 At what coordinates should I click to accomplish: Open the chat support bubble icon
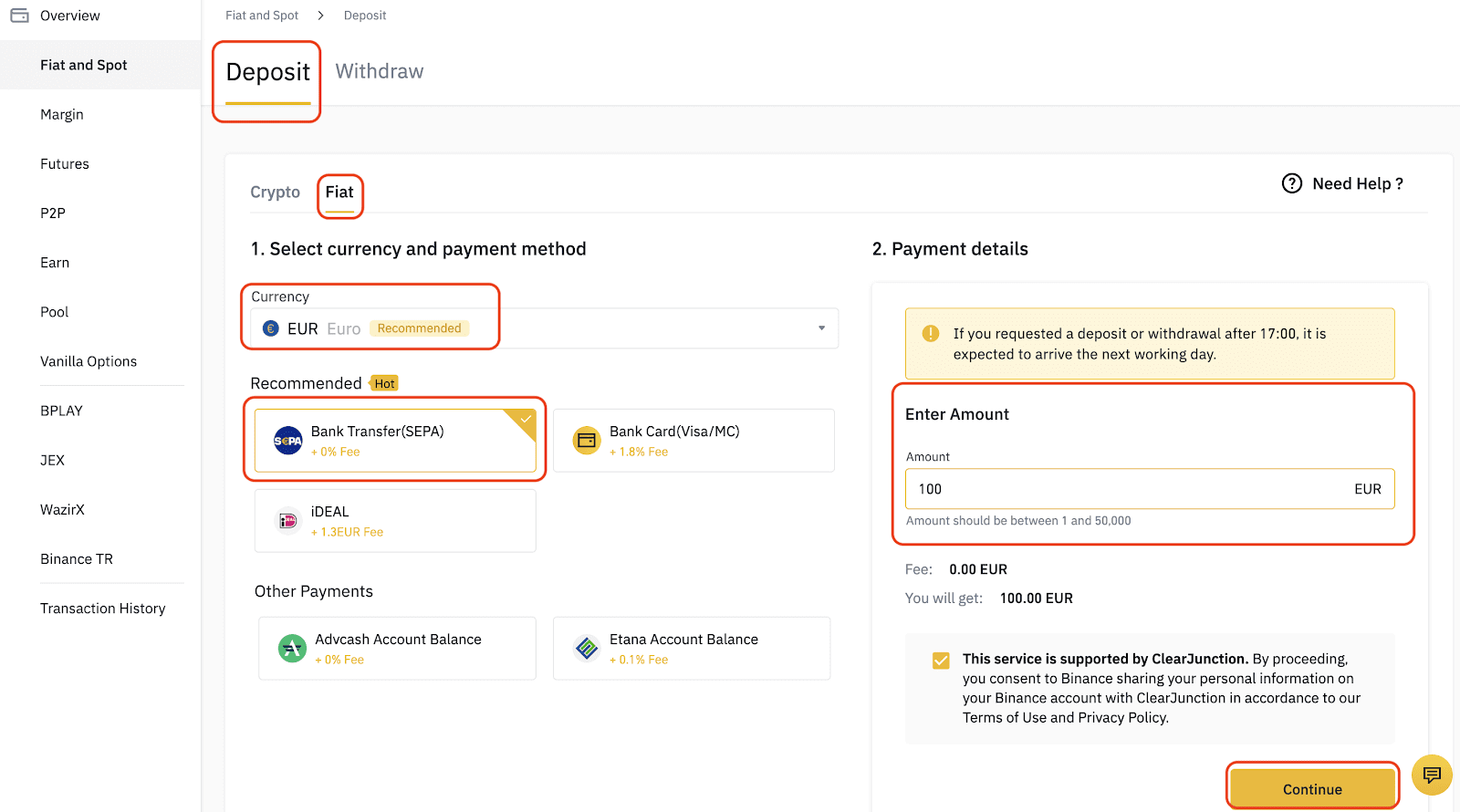click(1432, 775)
